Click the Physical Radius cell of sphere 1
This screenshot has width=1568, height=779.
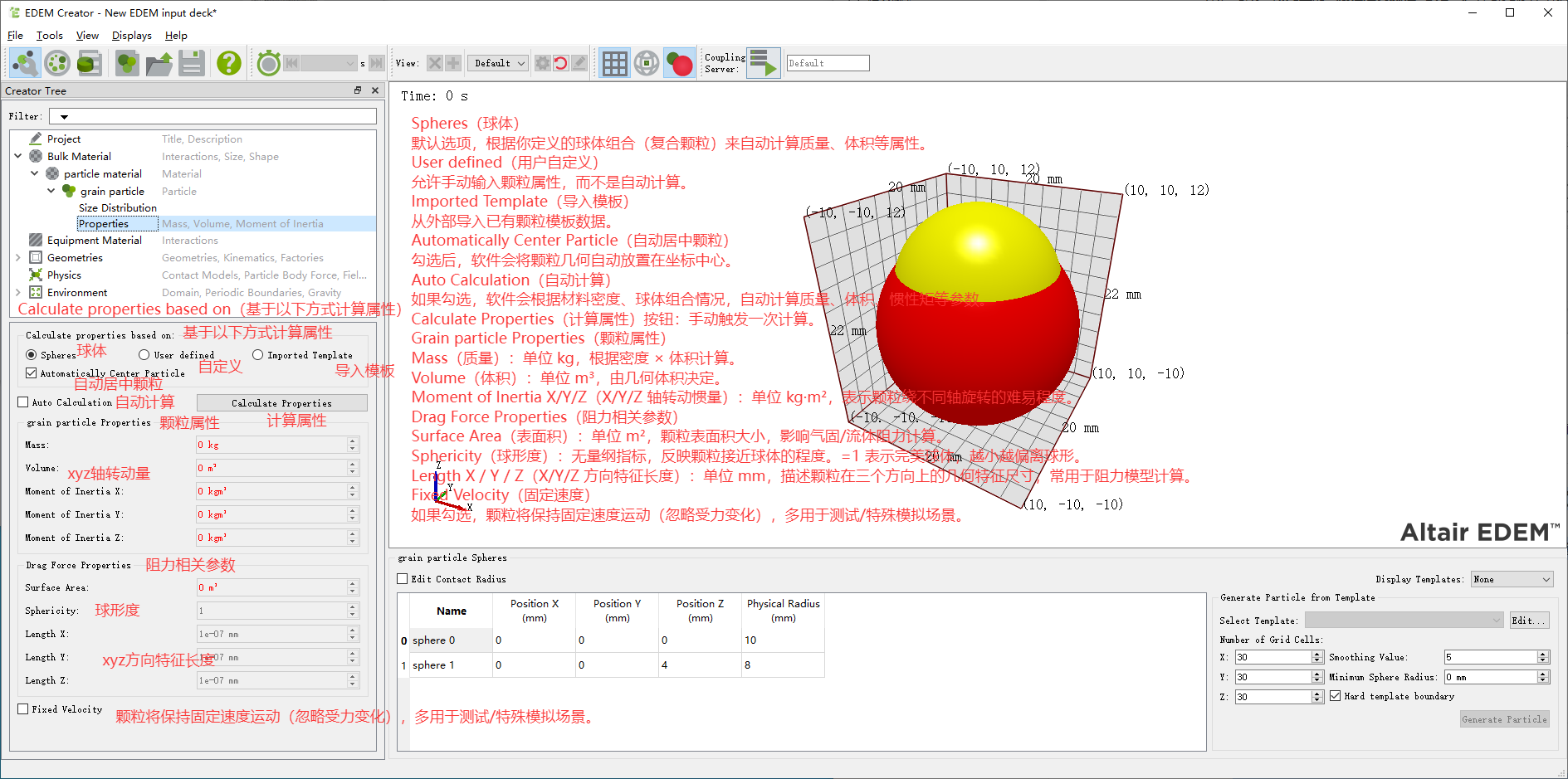(x=782, y=665)
